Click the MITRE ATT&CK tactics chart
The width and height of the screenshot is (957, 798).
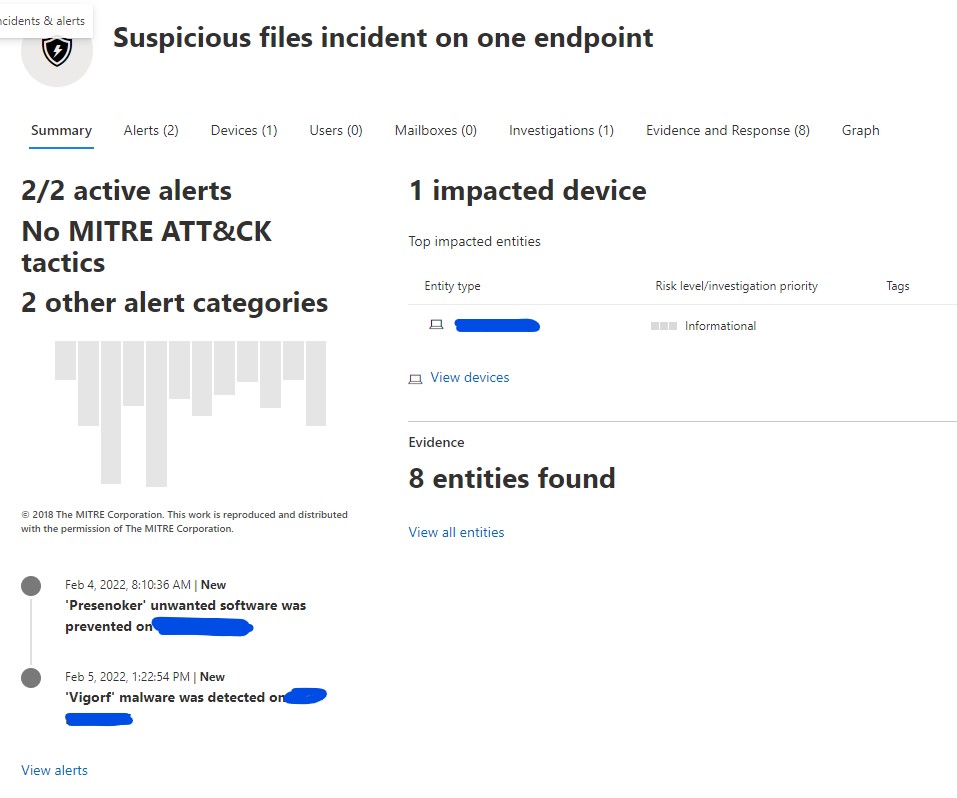(x=190, y=412)
